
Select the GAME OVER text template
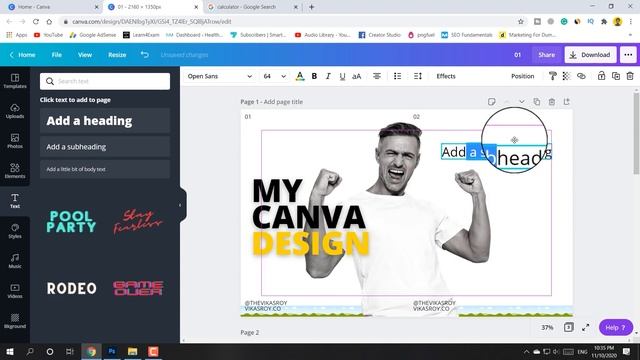click(138, 289)
